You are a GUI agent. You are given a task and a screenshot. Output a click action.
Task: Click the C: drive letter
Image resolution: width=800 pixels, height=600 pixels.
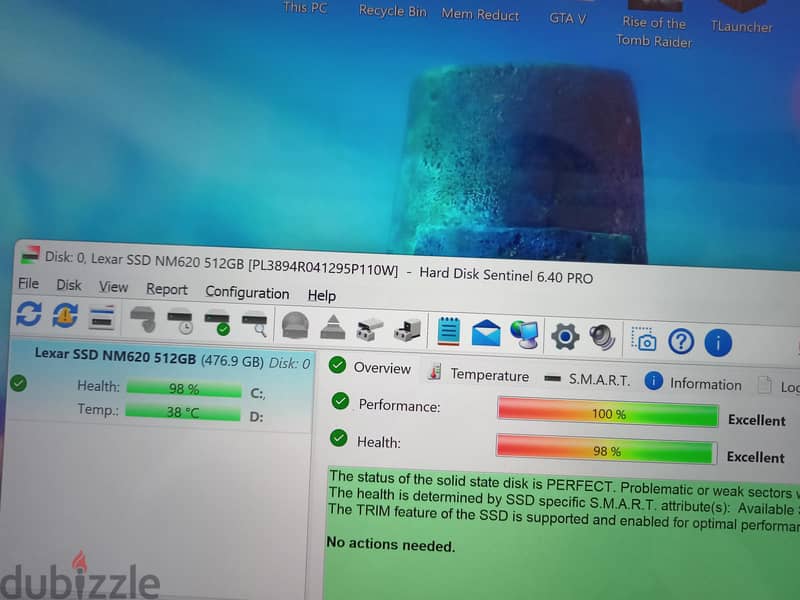pyautogui.click(x=258, y=393)
